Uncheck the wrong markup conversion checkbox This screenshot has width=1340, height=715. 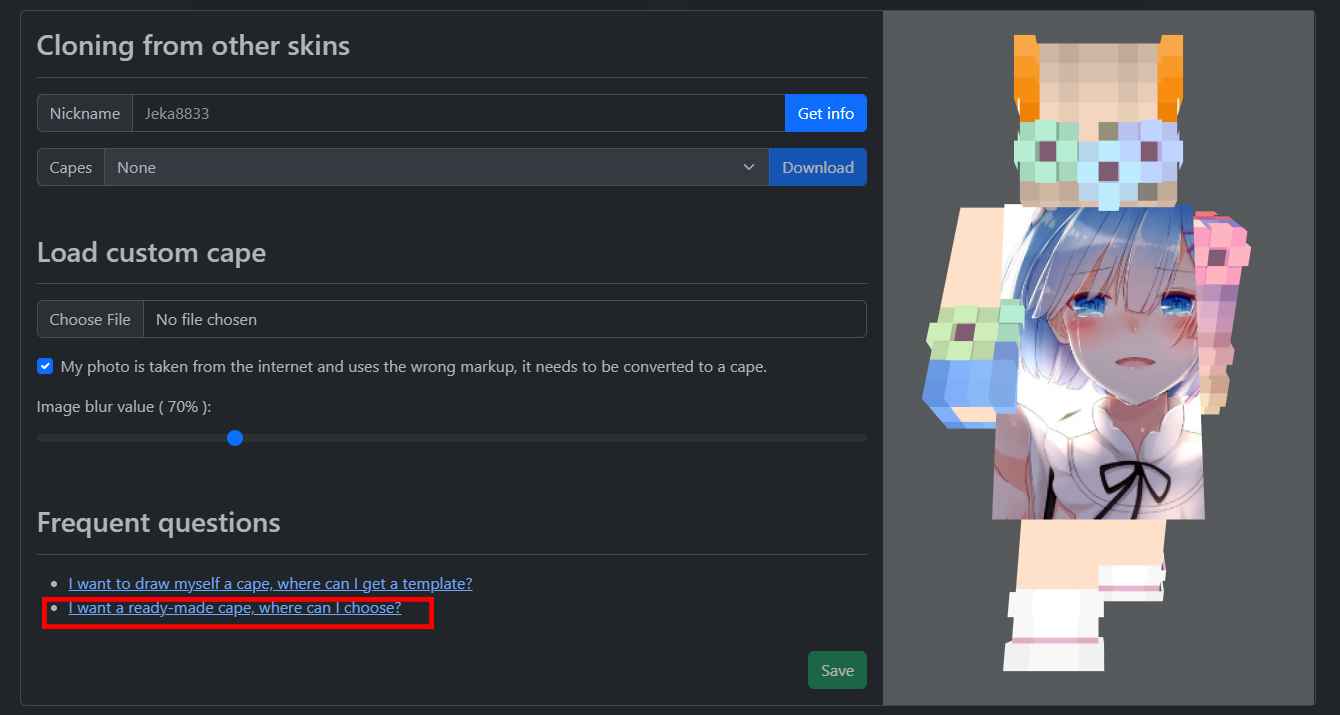[x=45, y=366]
